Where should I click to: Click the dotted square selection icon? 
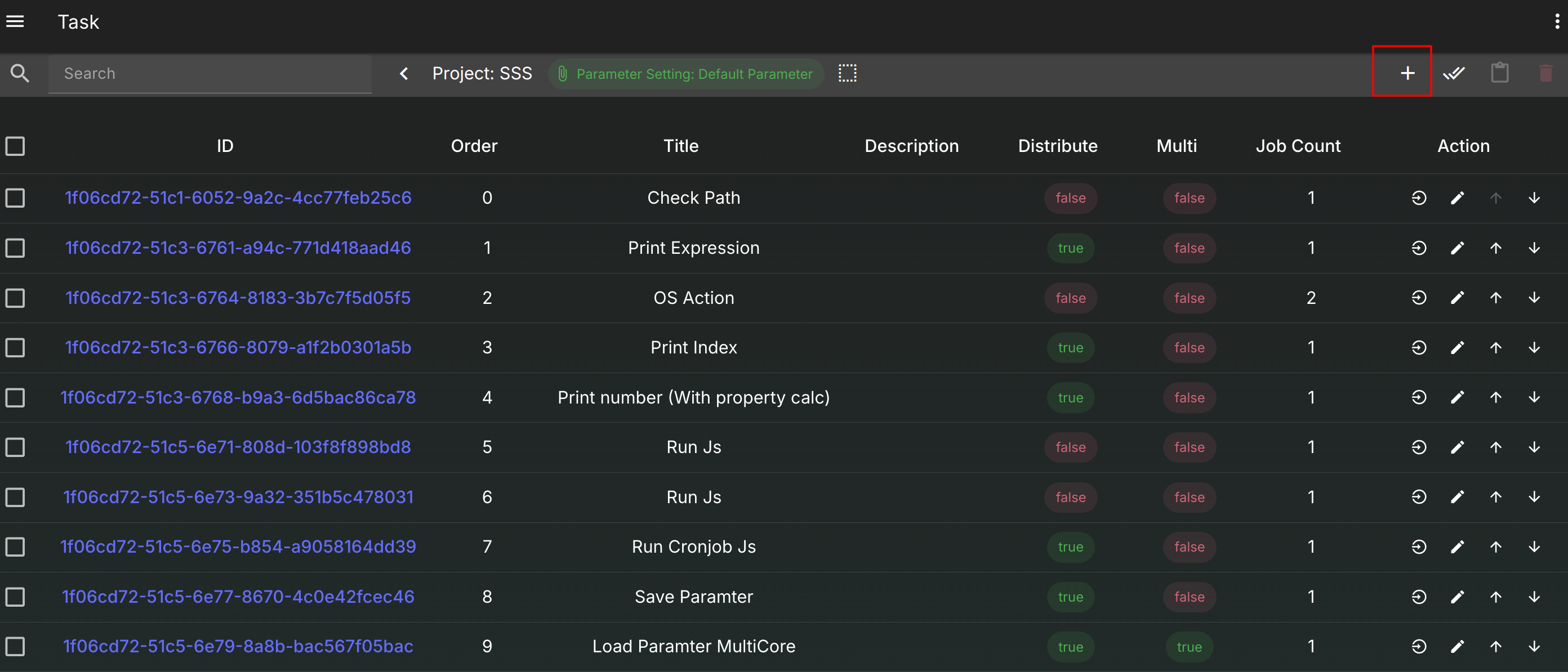(847, 74)
